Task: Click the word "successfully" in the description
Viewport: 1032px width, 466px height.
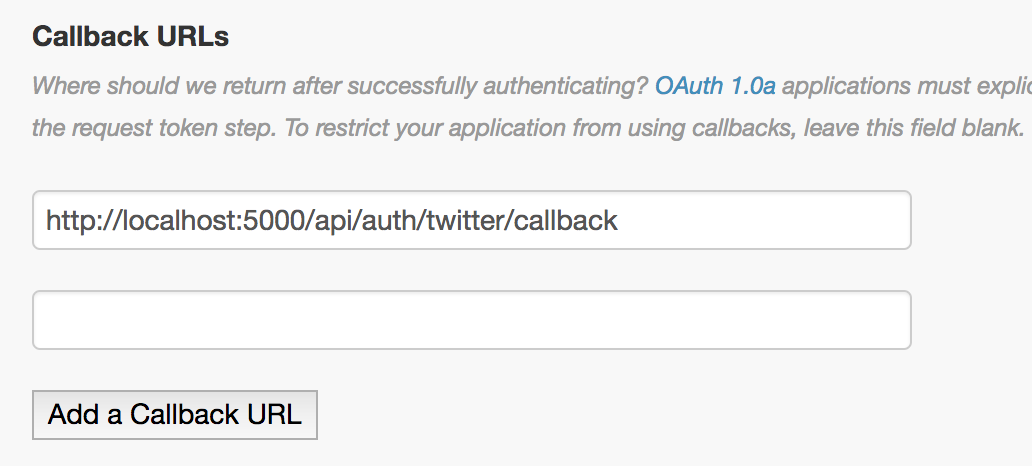Action: point(419,86)
